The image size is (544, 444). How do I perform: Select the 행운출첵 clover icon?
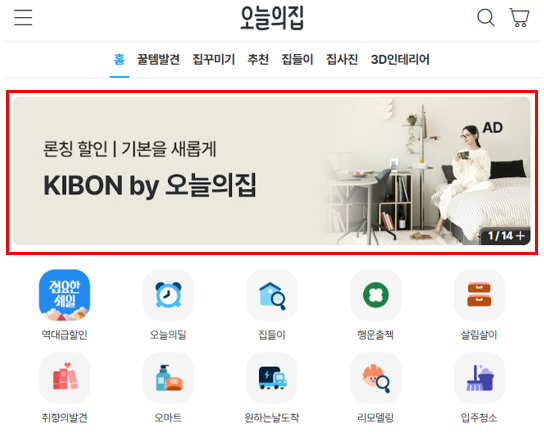[376, 295]
